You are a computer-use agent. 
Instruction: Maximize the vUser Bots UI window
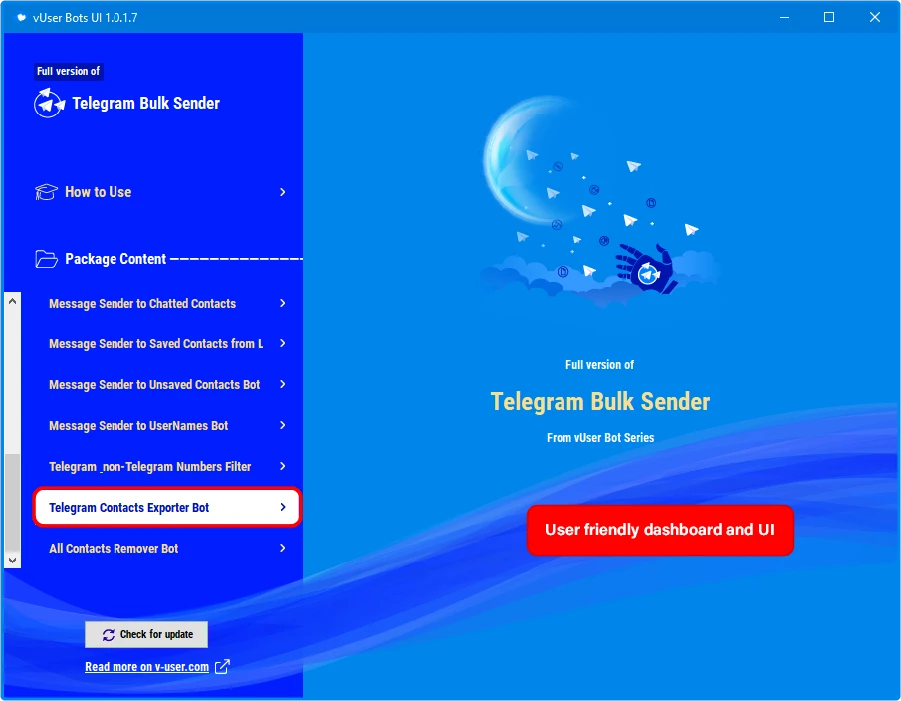tap(829, 17)
